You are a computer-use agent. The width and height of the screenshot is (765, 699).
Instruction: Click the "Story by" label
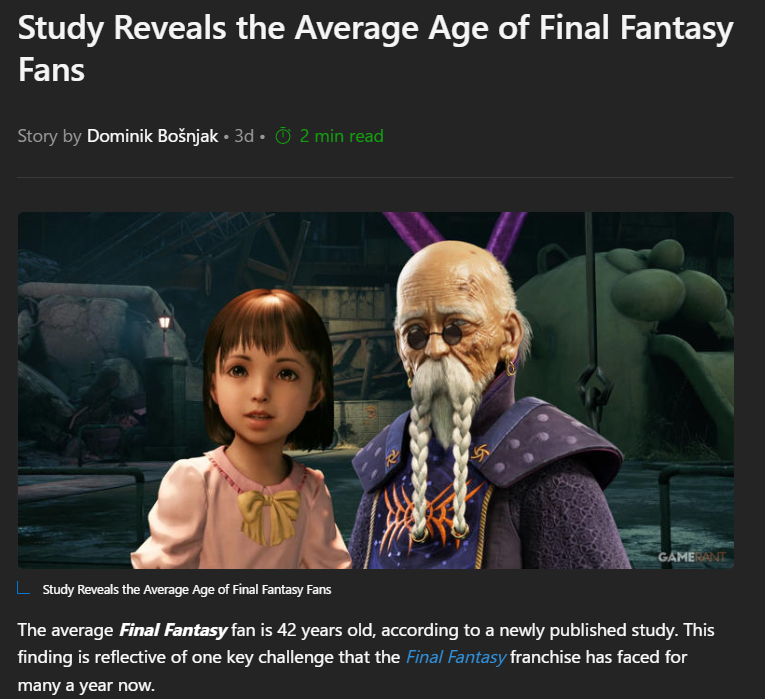[49, 136]
